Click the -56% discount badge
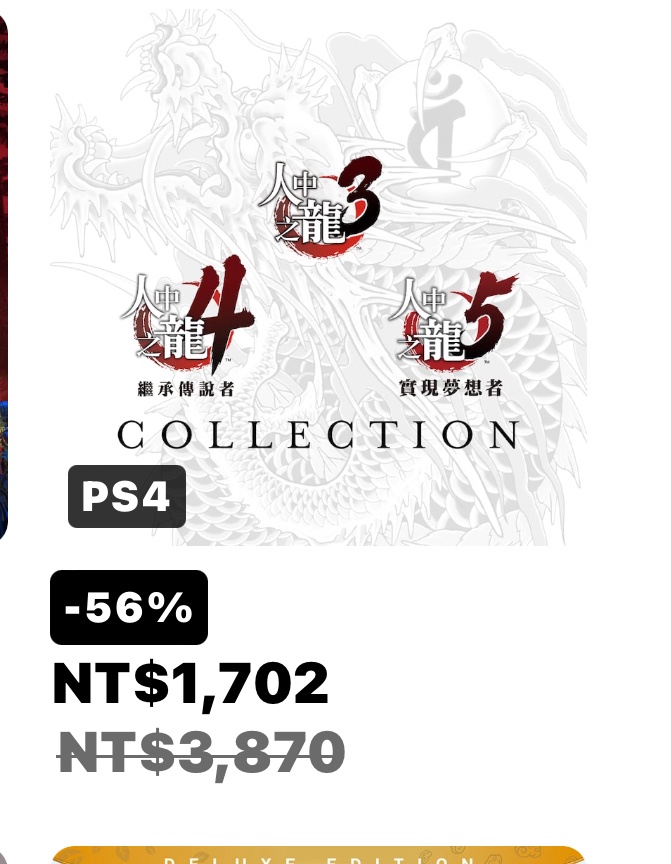Screen dimensions: 671x864 pyautogui.click(x=129, y=608)
